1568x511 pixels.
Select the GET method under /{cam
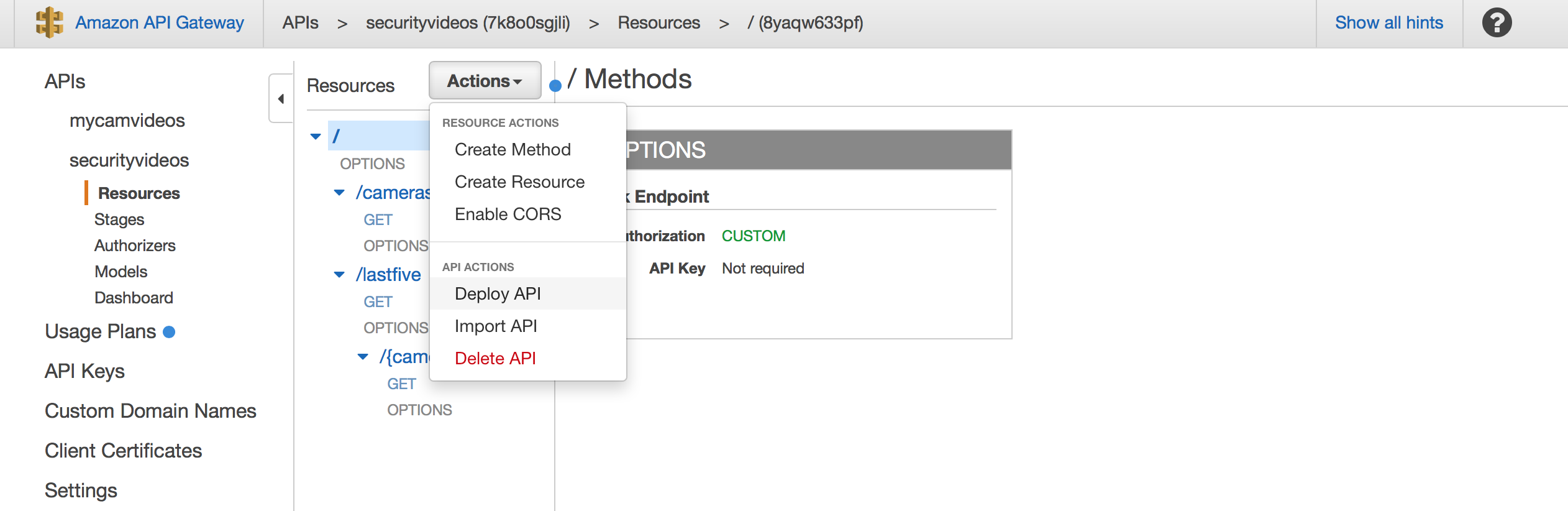coord(401,384)
